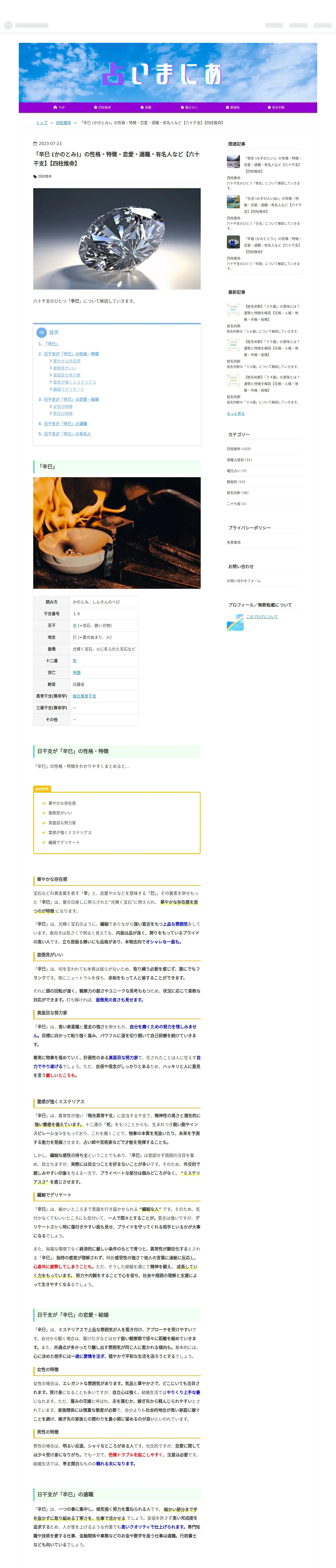Open related article 「癸亥 (みずのとい)」
Viewport: 336px width, 1568px height.
pos(273,164)
